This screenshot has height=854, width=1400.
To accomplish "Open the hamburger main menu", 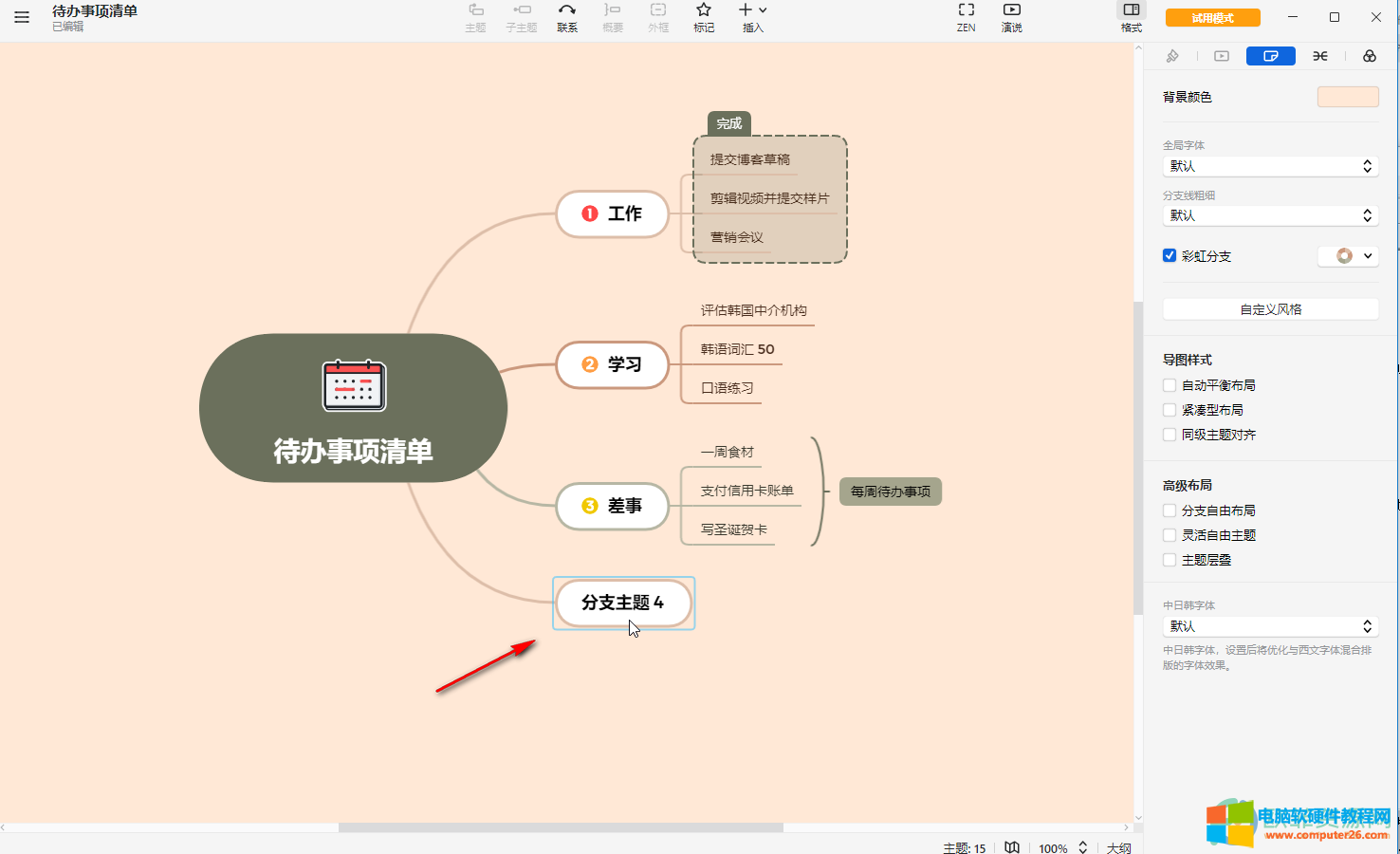I will 21,17.
